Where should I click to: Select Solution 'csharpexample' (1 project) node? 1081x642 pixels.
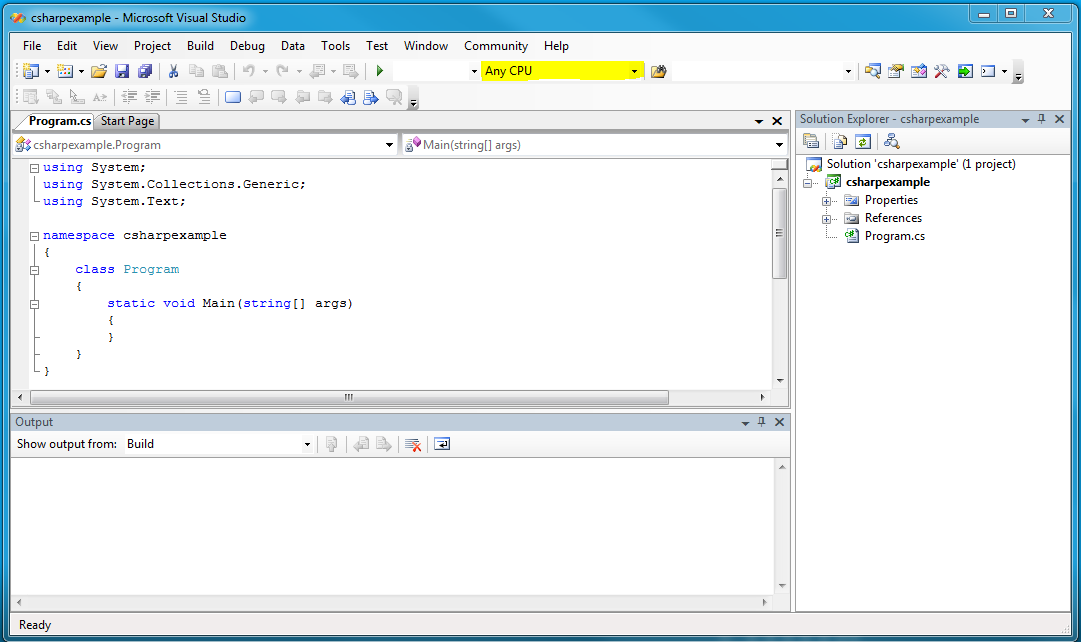tap(920, 164)
